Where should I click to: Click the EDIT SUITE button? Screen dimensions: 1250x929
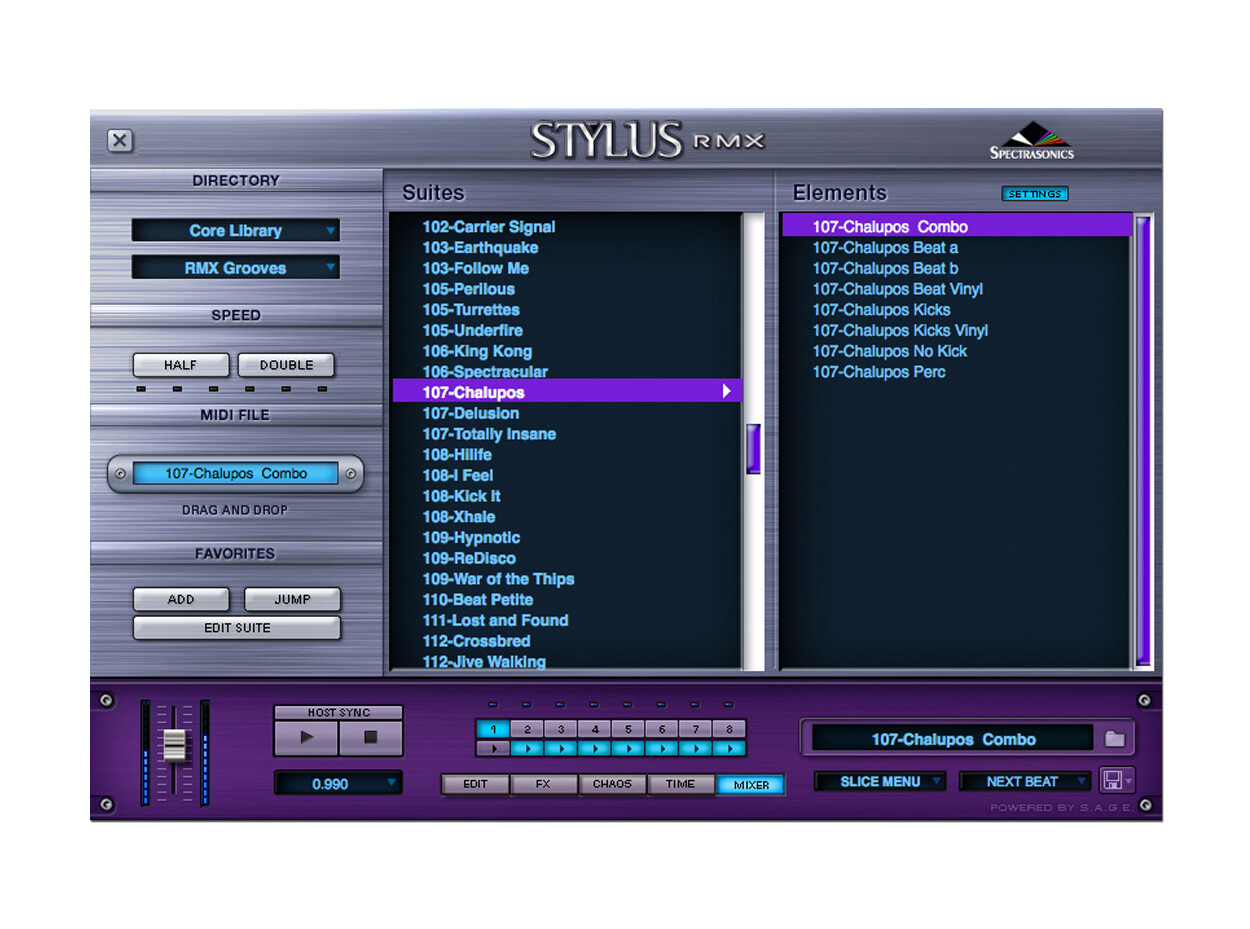tap(237, 628)
